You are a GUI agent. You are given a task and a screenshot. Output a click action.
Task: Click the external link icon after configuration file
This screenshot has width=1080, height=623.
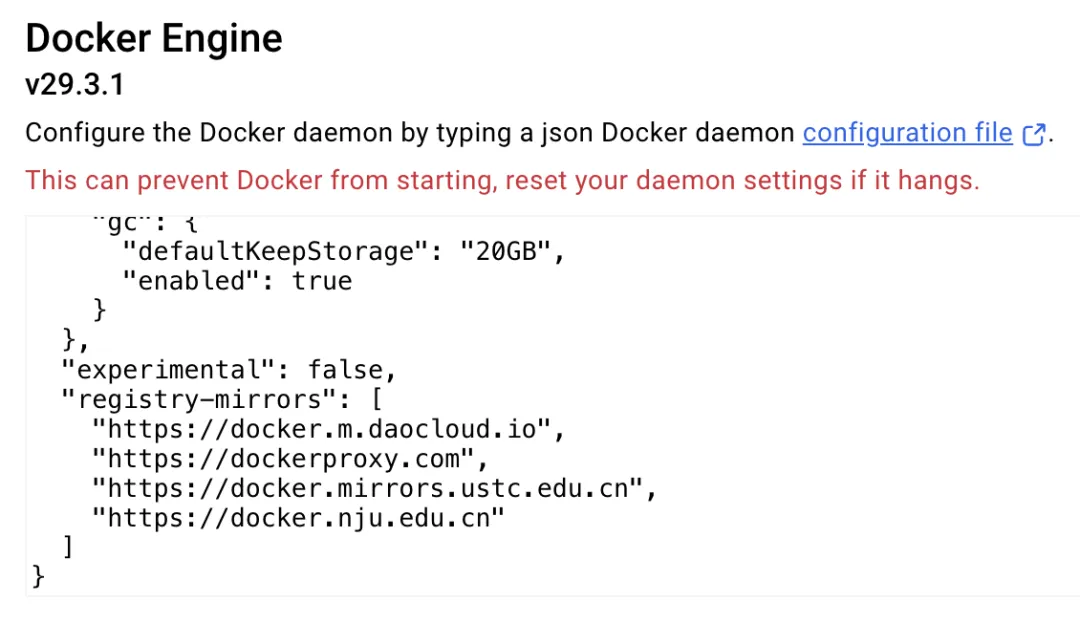coord(1034,134)
